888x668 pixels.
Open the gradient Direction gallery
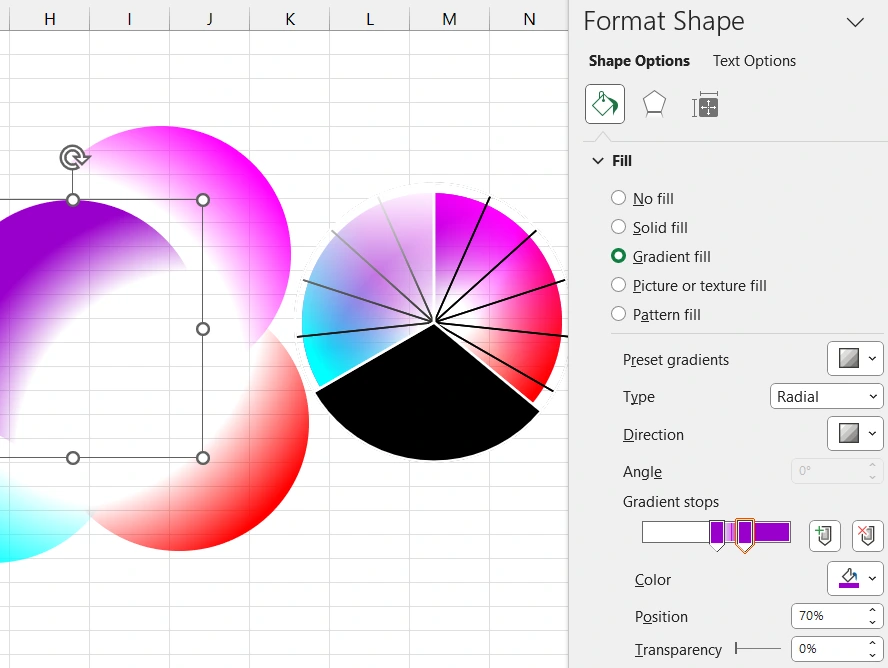tap(855, 433)
